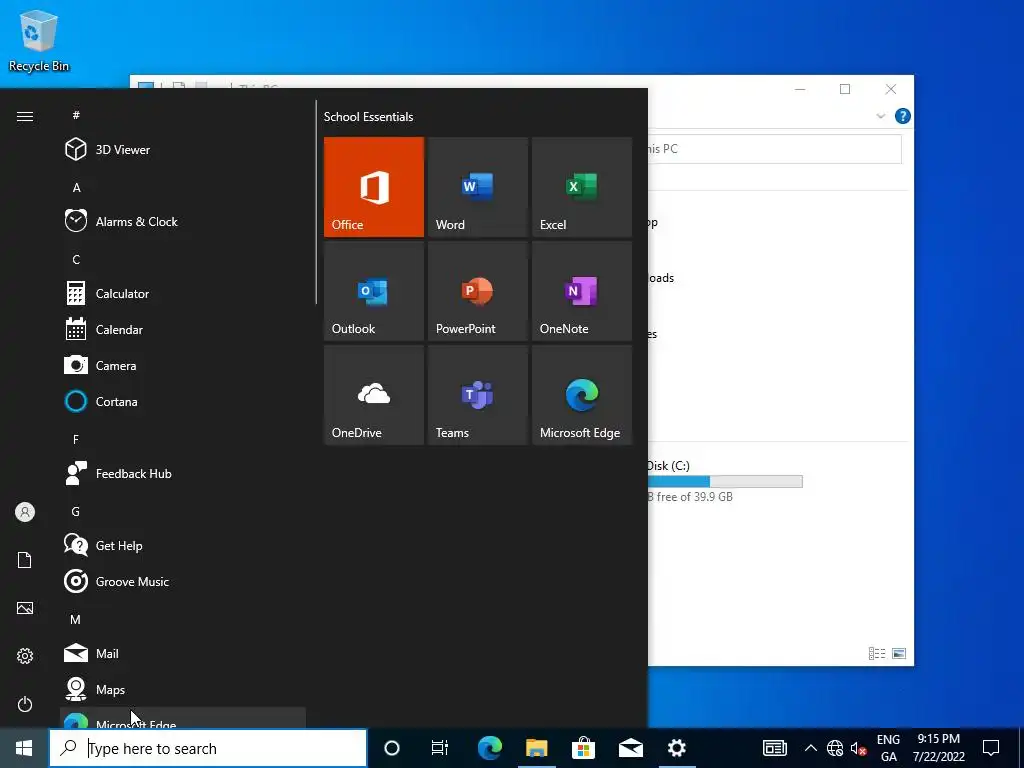Open the Microsoft Edge tile
1024x768 pixels.
(x=582, y=395)
